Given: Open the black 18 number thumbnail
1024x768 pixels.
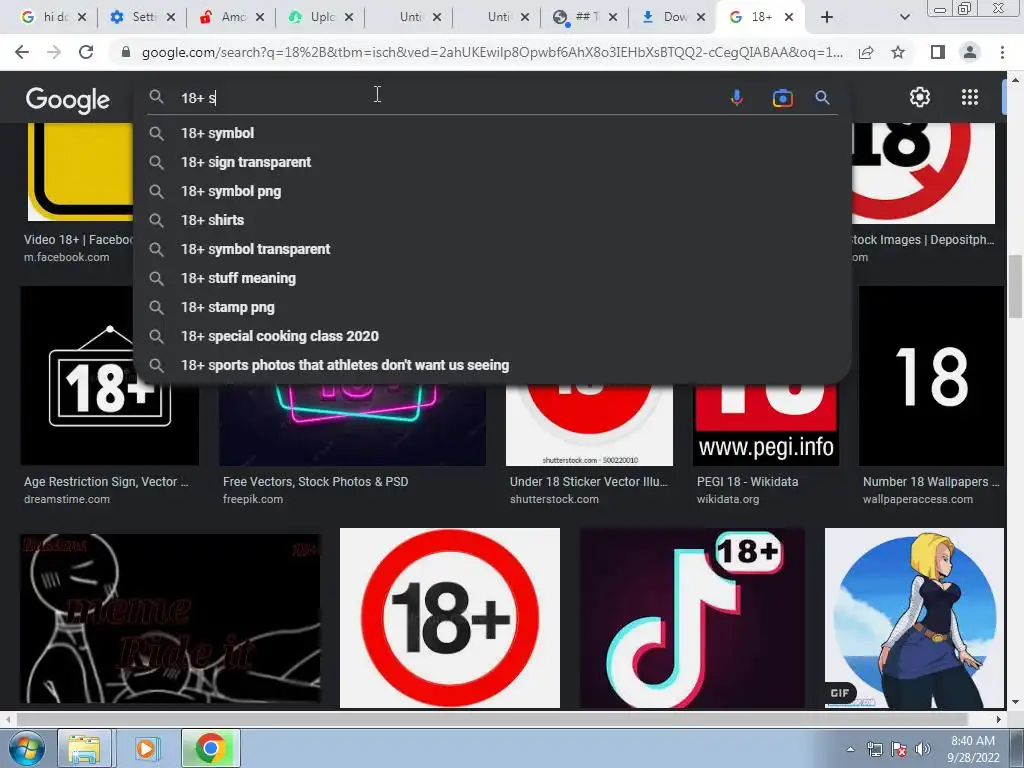Looking at the screenshot, I should (x=931, y=376).
